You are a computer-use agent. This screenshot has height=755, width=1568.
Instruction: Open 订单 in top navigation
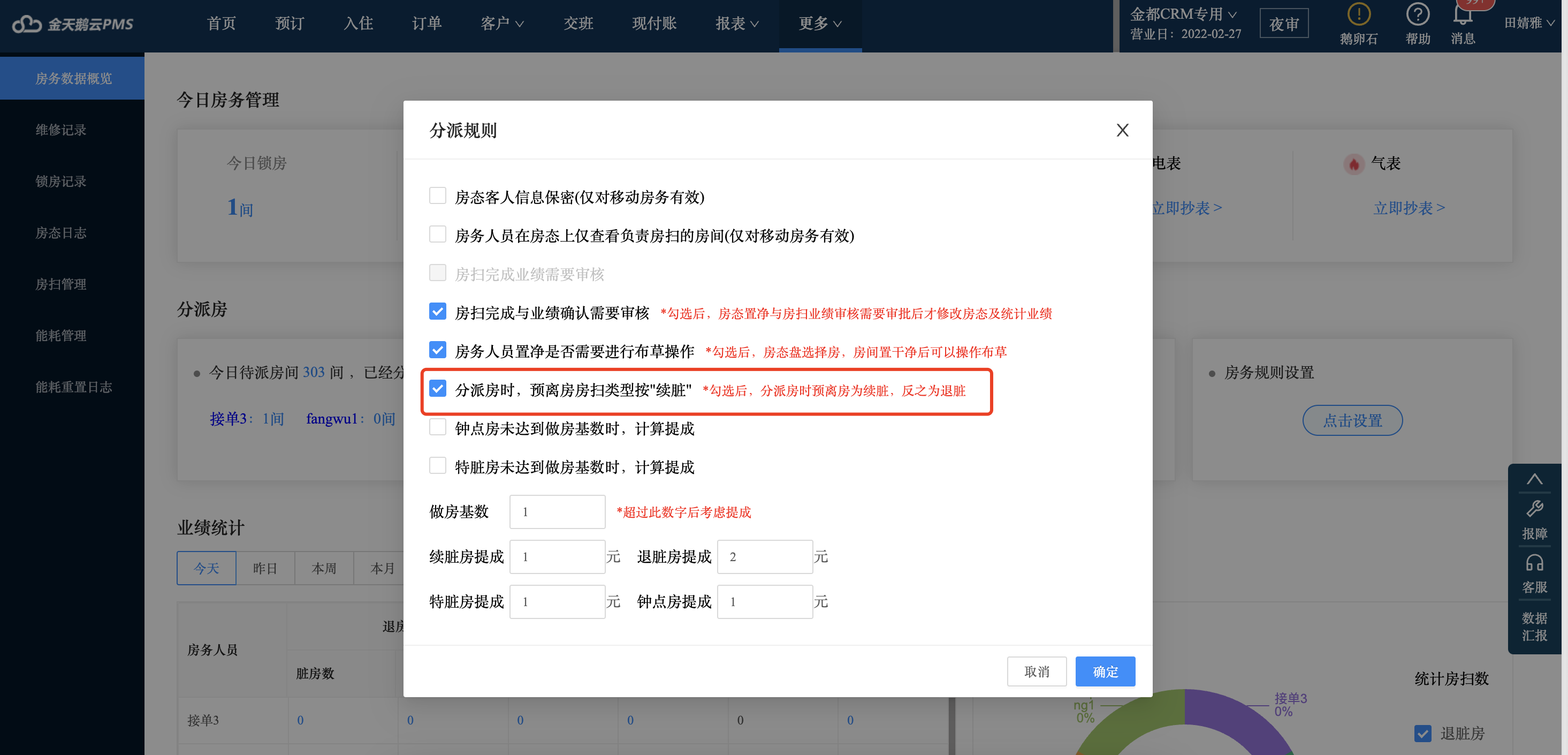click(x=427, y=24)
